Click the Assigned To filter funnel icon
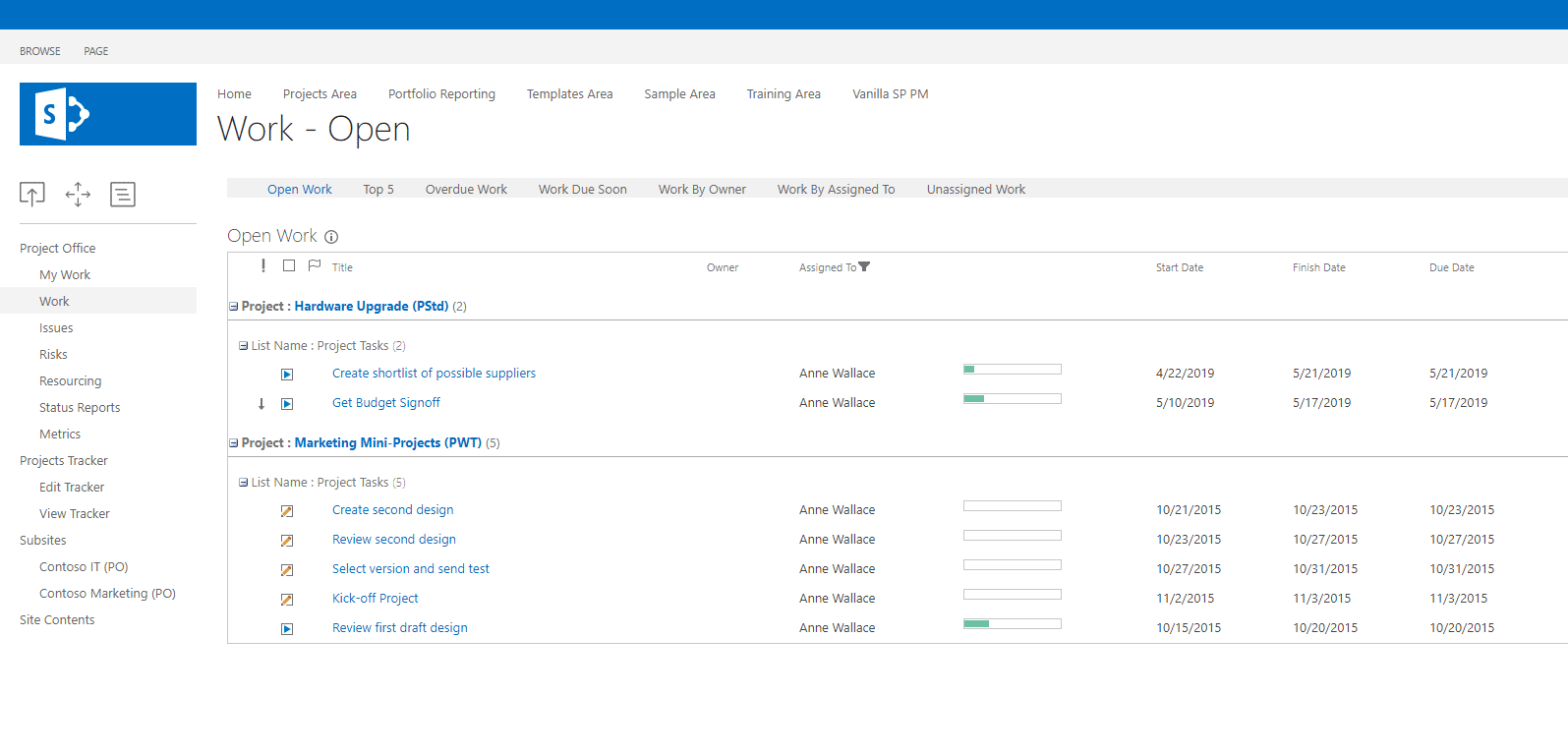The height and width of the screenshot is (754, 1568). point(864,266)
